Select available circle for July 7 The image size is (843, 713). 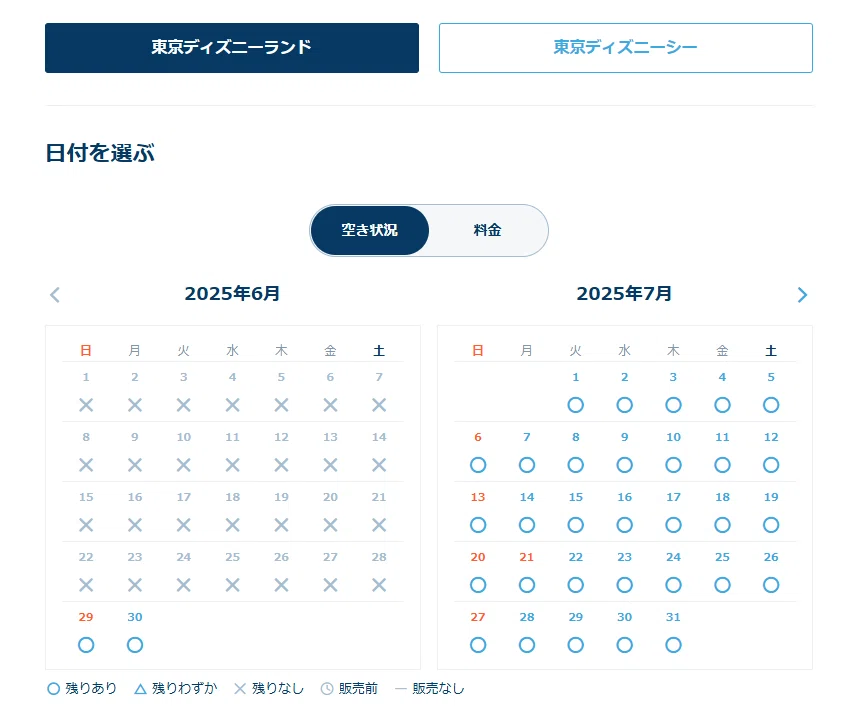527,465
